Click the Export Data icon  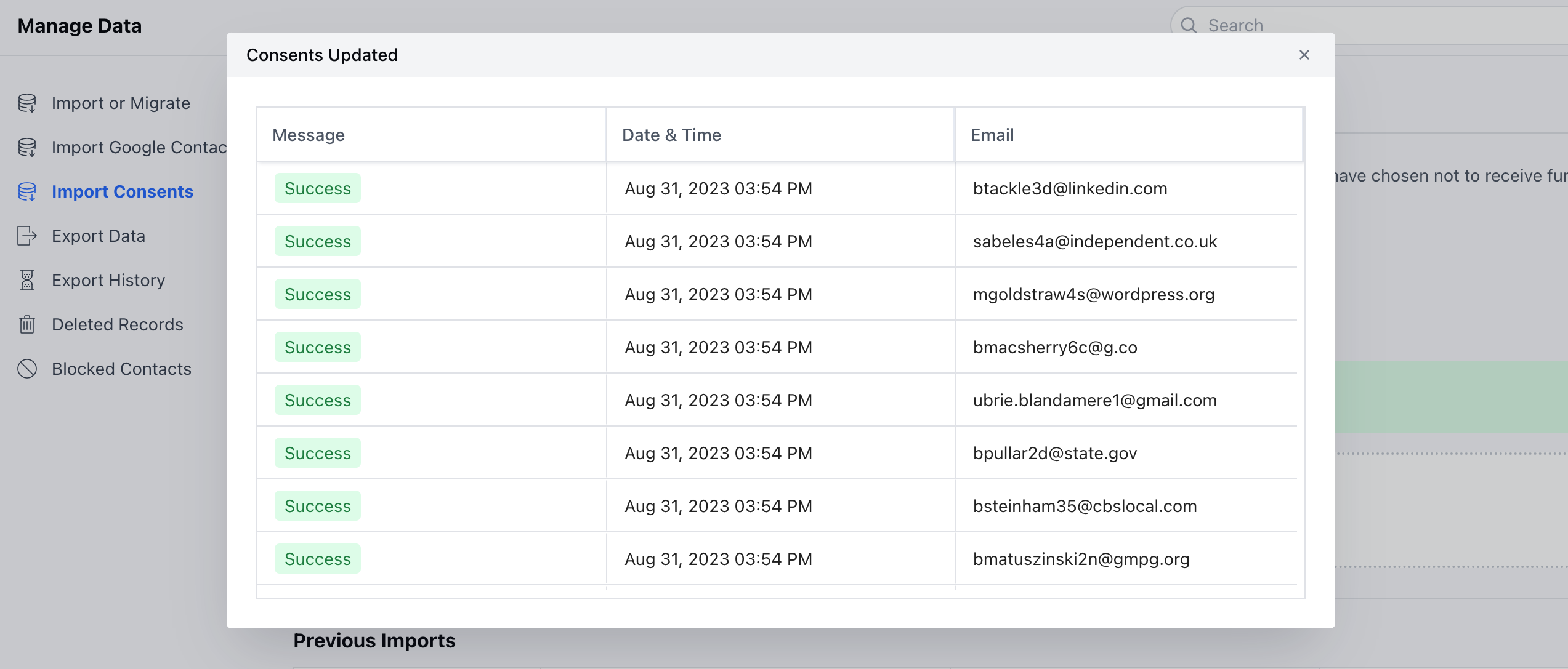click(27, 236)
